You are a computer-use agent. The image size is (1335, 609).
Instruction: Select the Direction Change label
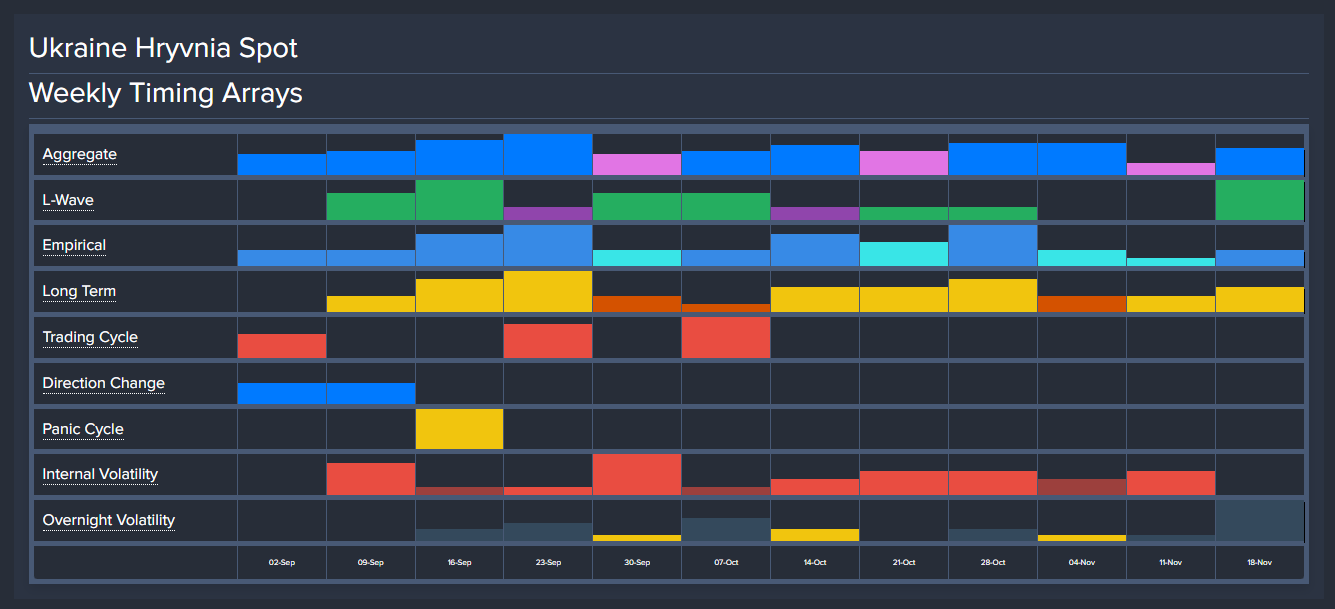coord(103,383)
